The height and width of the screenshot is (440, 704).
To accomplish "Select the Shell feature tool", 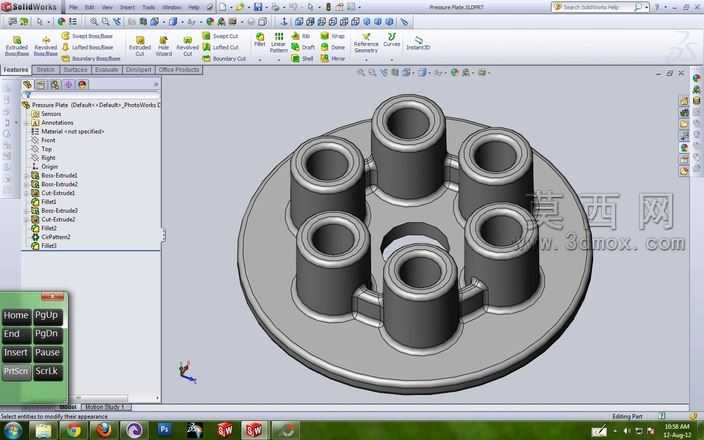I will pos(302,58).
